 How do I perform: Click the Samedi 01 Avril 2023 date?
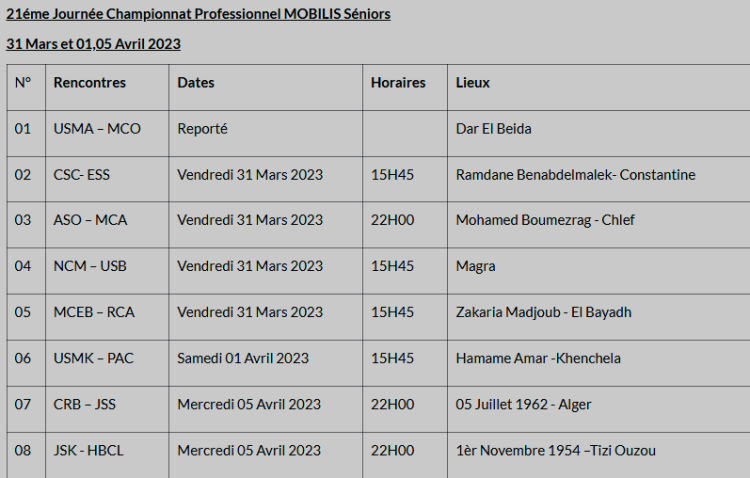tap(243, 358)
